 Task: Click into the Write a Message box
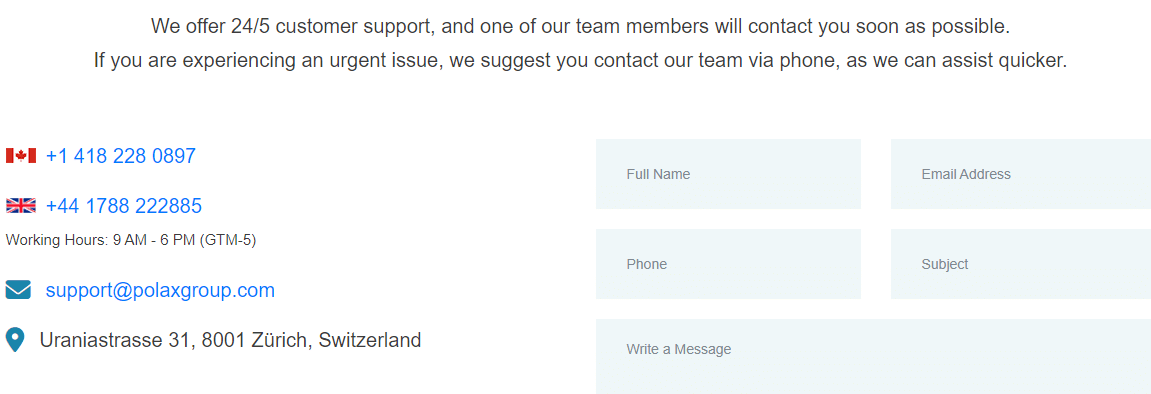pyautogui.click(x=874, y=357)
